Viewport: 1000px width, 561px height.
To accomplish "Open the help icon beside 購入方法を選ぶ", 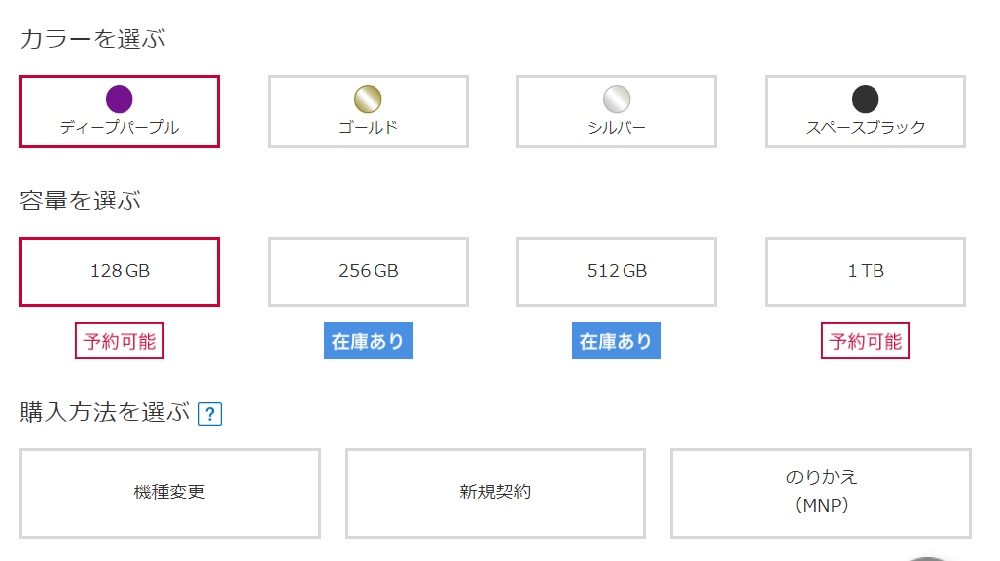I will [x=210, y=414].
